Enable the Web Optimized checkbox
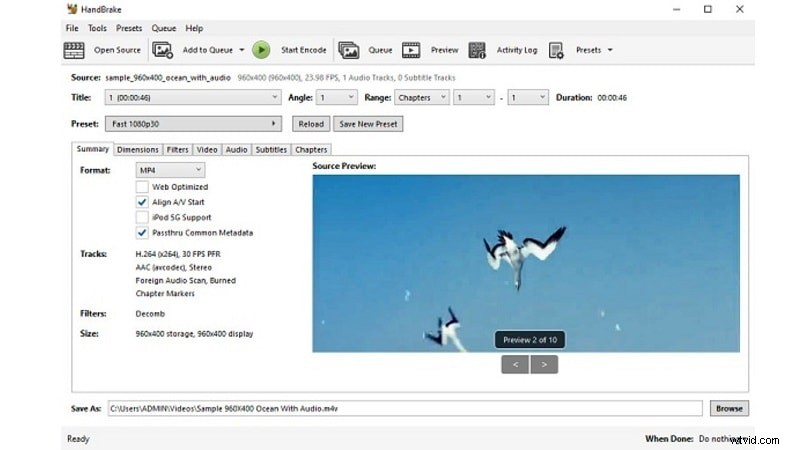Image resolution: width=800 pixels, height=450 pixels. (x=142, y=187)
